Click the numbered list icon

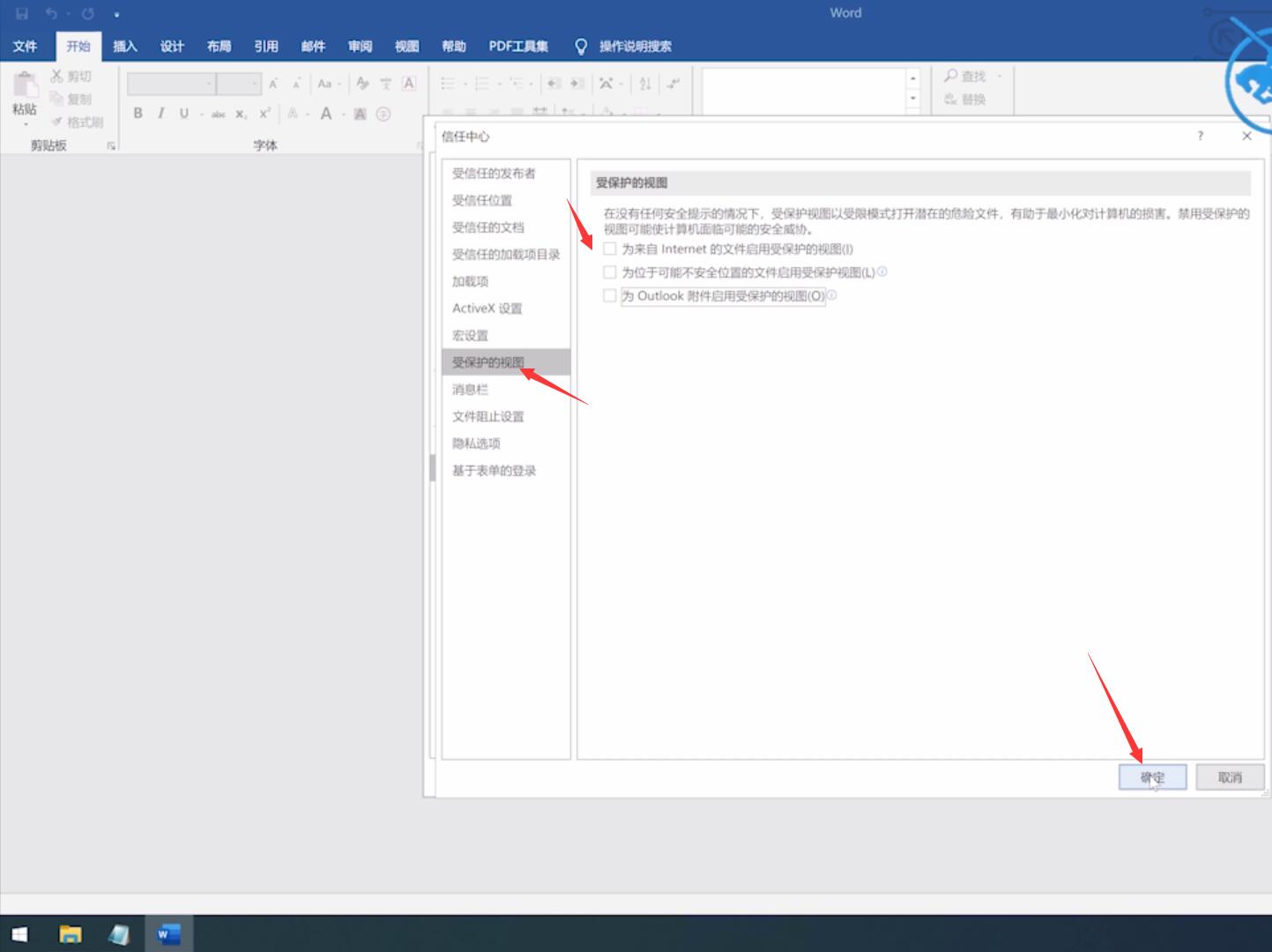point(481,84)
